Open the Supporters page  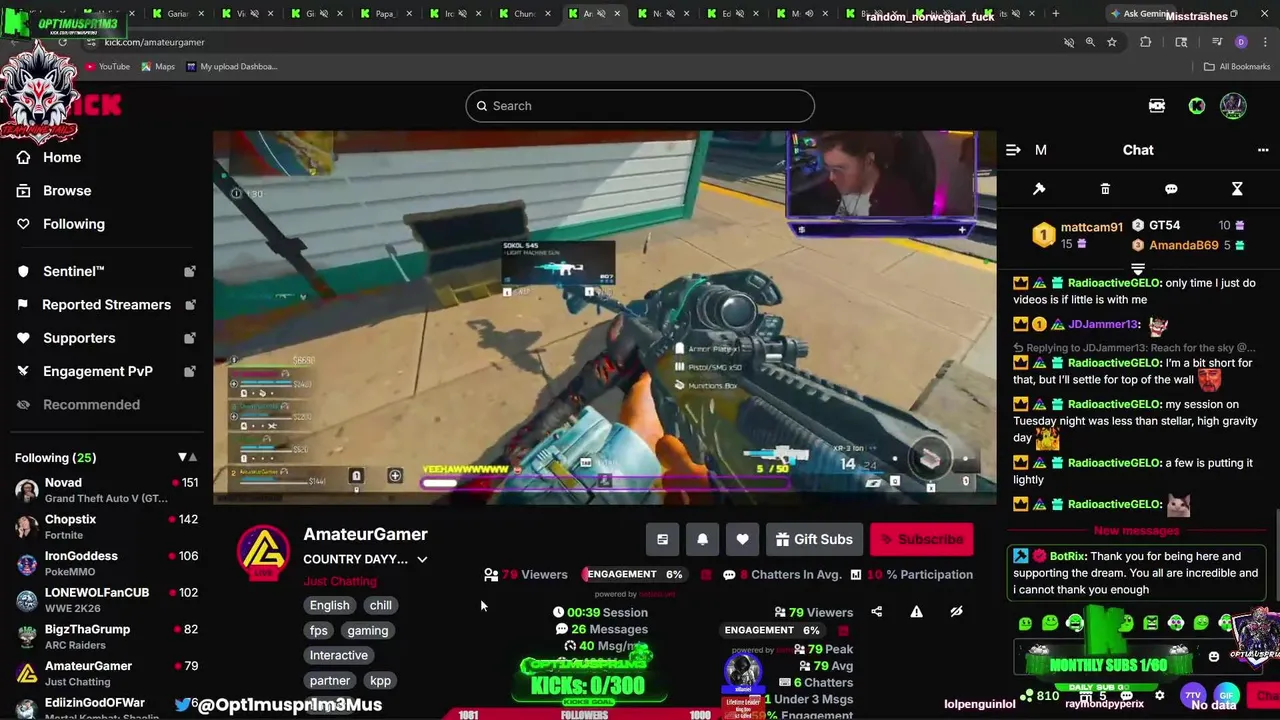[79, 338]
